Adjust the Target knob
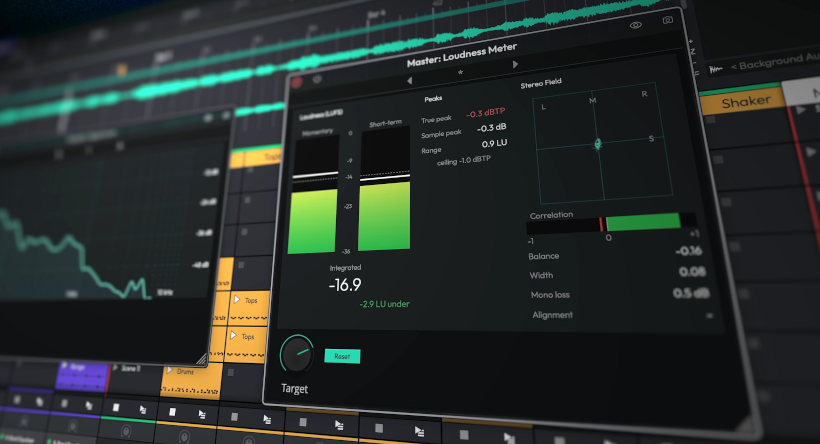 pyautogui.click(x=297, y=354)
